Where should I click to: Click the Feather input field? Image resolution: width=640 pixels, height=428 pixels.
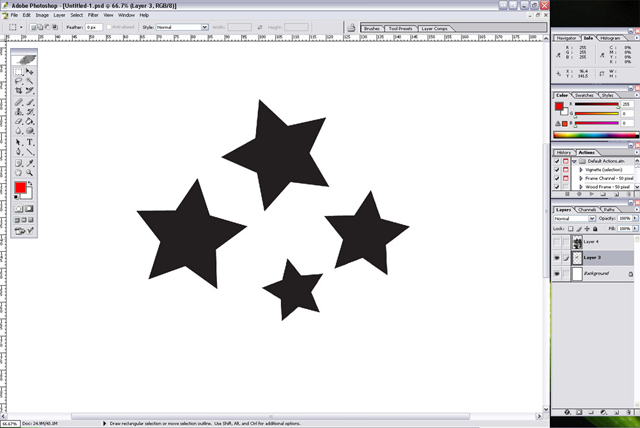click(x=93, y=27)
